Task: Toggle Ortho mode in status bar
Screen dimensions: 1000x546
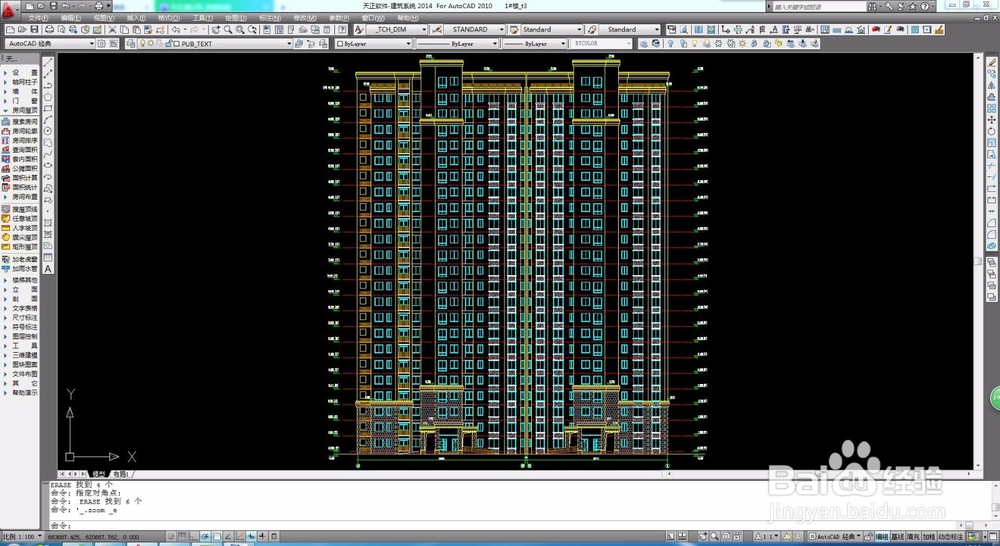Action: pos(193,536)
